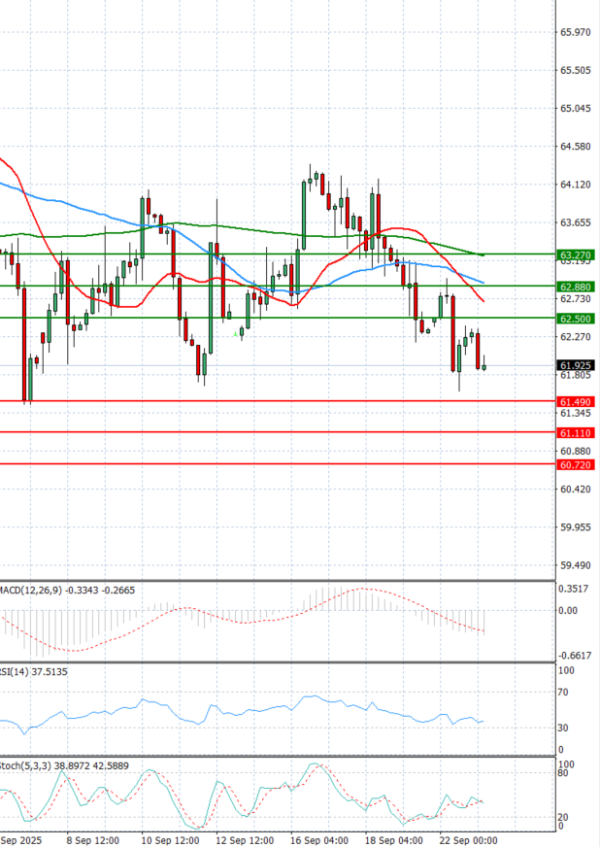Click the 20 level on Stochastic scale
Screen dimensions: 600x847
point(563,818)
